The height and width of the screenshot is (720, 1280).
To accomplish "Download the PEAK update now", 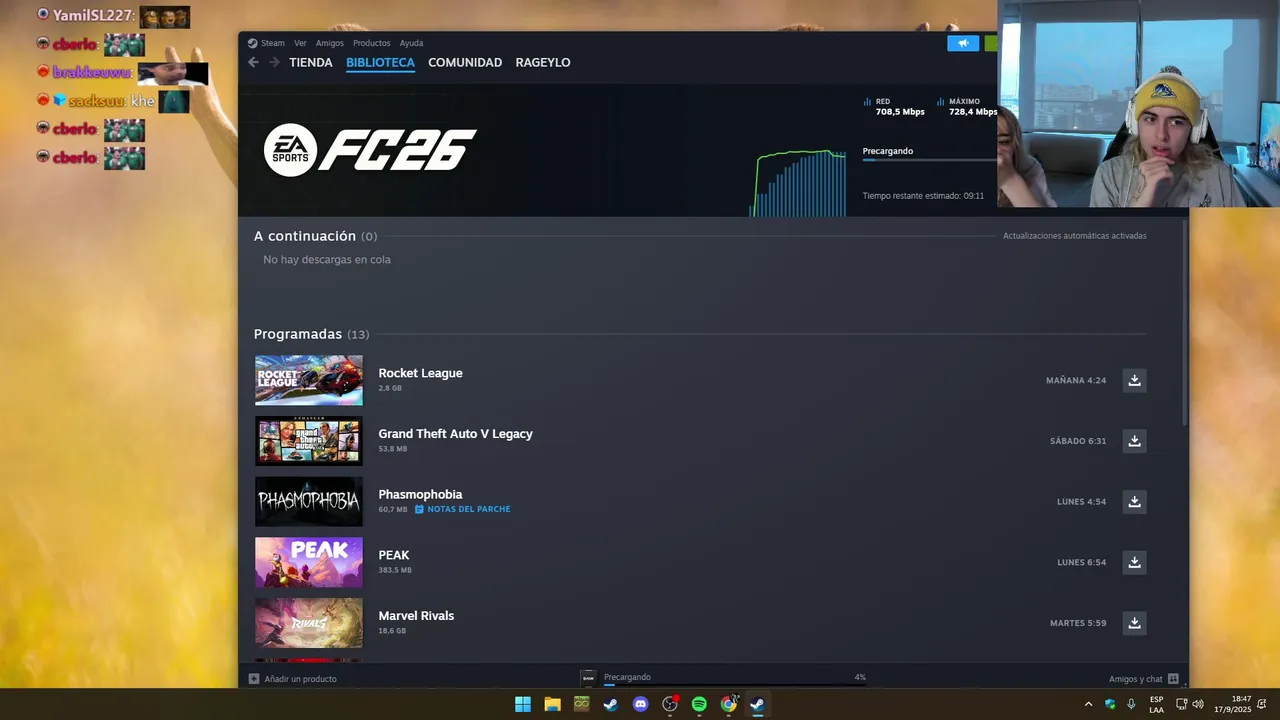I will pyautogui.click(x=1134, y=562).
